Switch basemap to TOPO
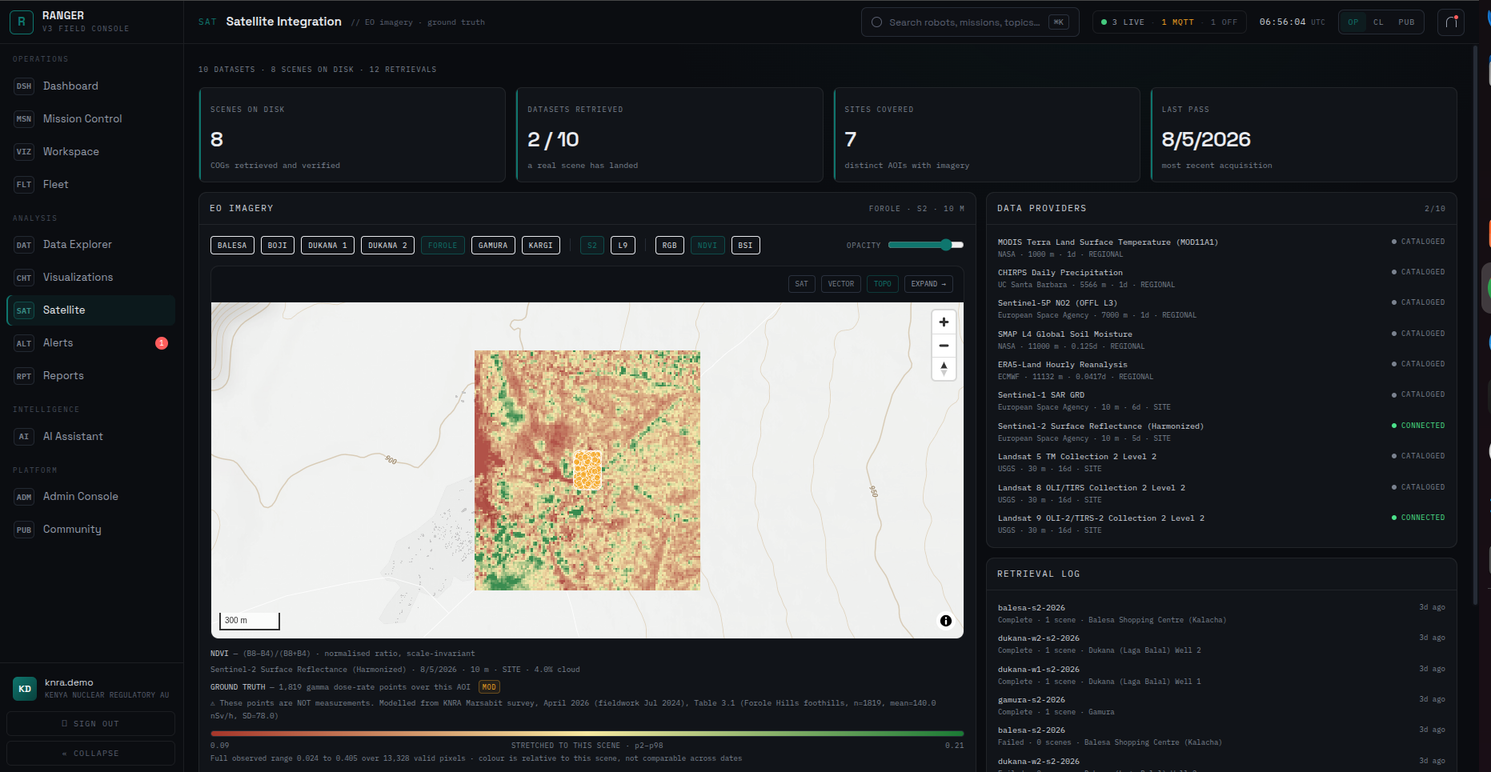Viewport: 1491px width, 772px height. (882, 284)
